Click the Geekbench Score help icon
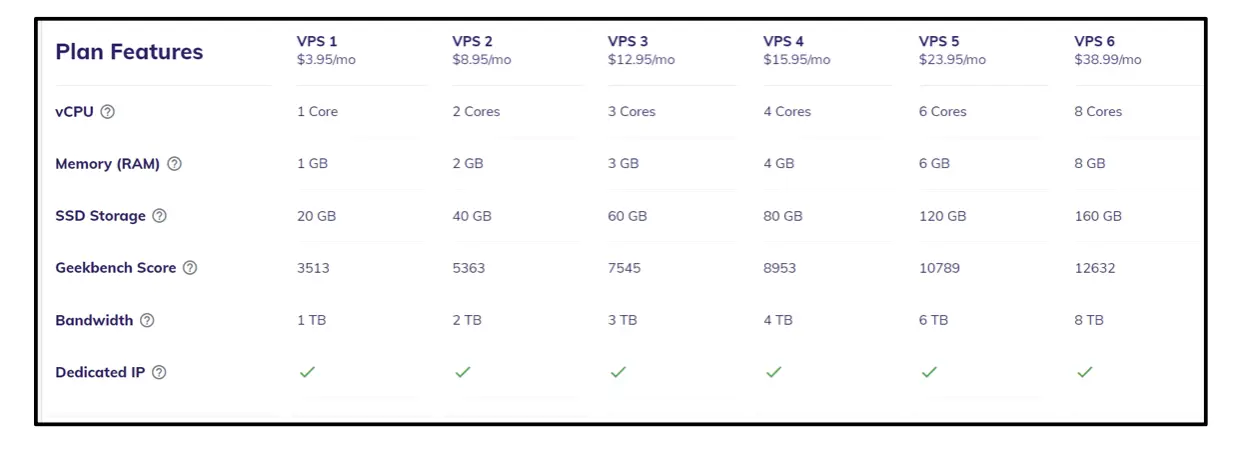This screenshot has width=1234, height=450. point(190,268)
